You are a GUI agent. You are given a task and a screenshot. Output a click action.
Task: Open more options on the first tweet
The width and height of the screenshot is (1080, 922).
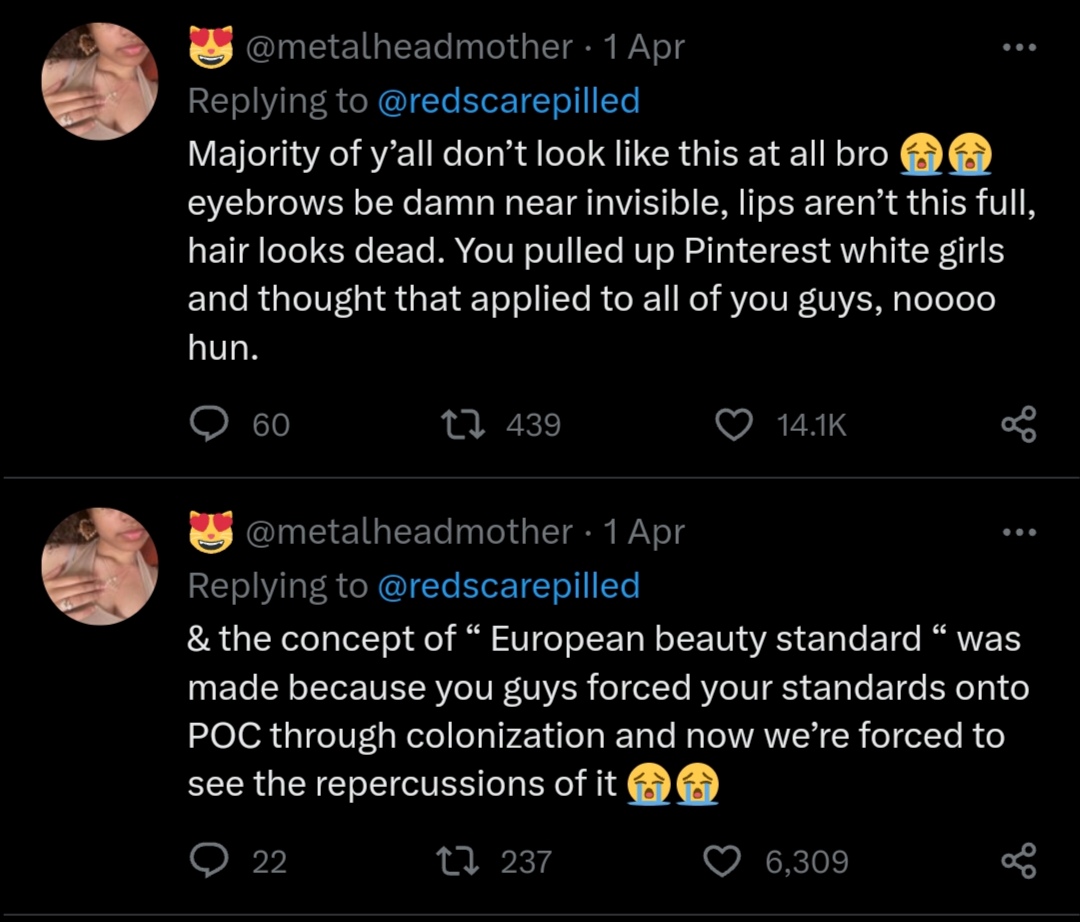(1019, 46)
